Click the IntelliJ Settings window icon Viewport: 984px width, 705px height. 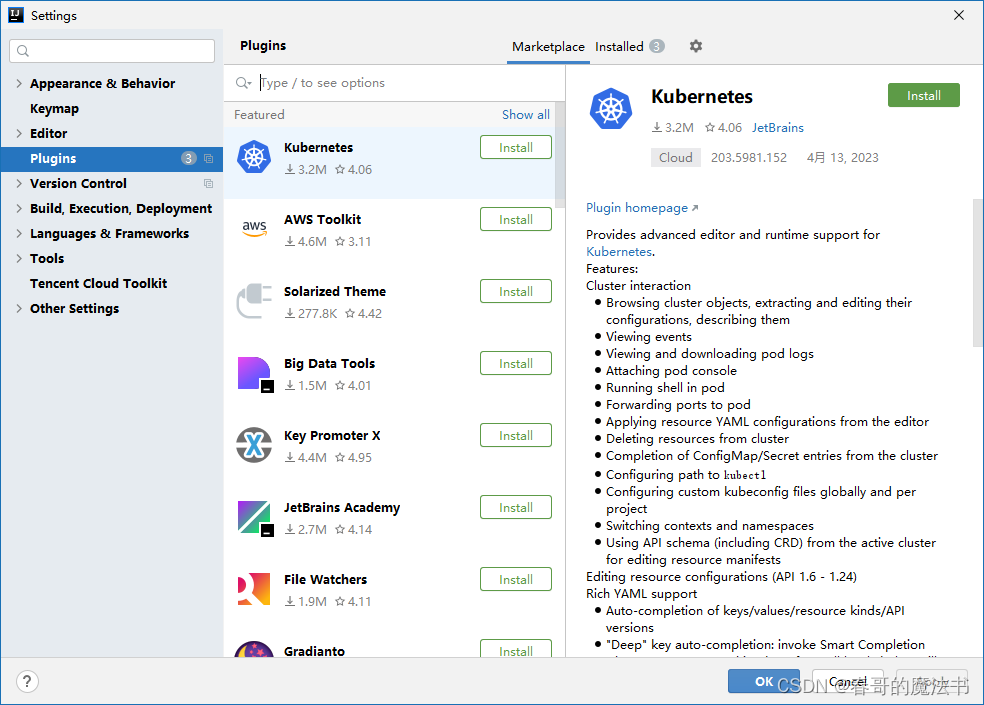pyautogui.click(x=16, y=15)
